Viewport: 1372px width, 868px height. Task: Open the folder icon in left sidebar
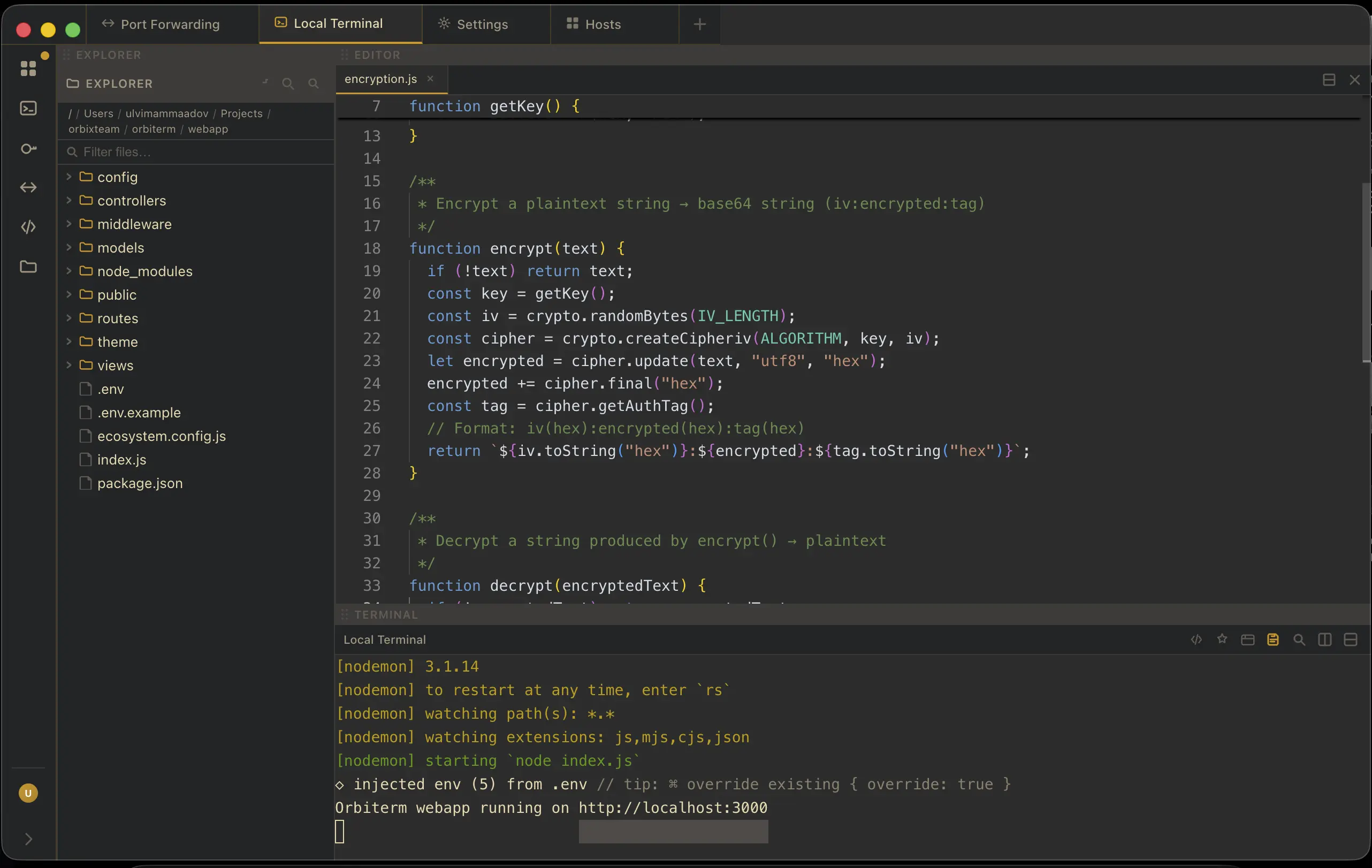28,267
